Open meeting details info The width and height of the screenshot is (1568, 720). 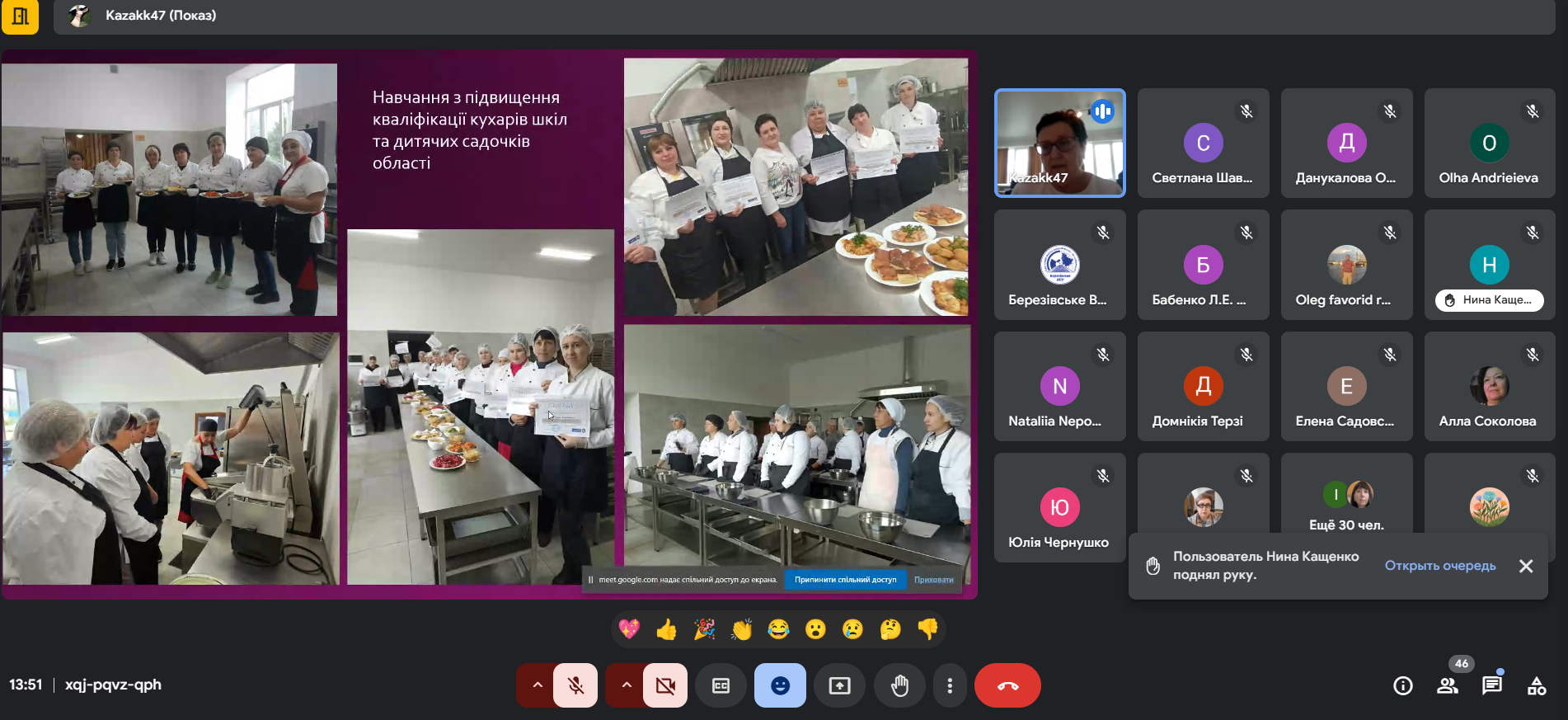[1402, 685]
